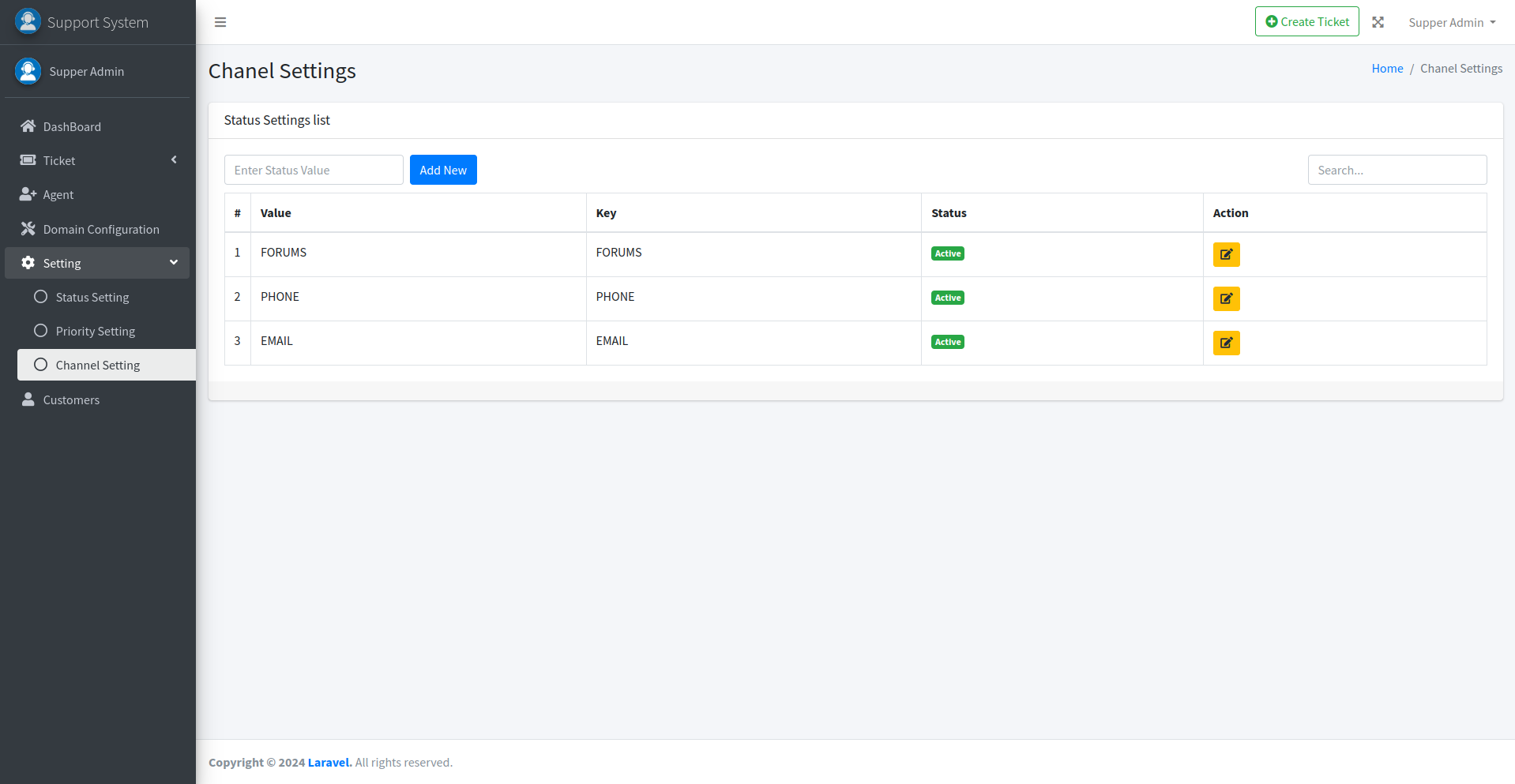Focus the Enter Status Value field
Image resolution: width=1515 pixels, height=784 pixels.
tap(314, 170)
